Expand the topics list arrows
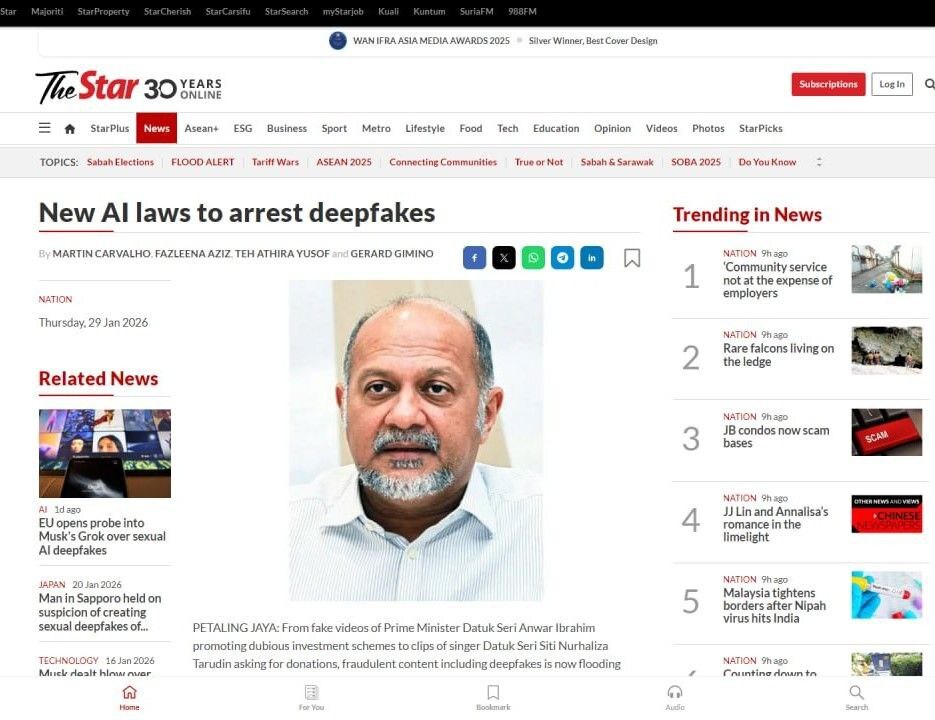 (819, 162)
